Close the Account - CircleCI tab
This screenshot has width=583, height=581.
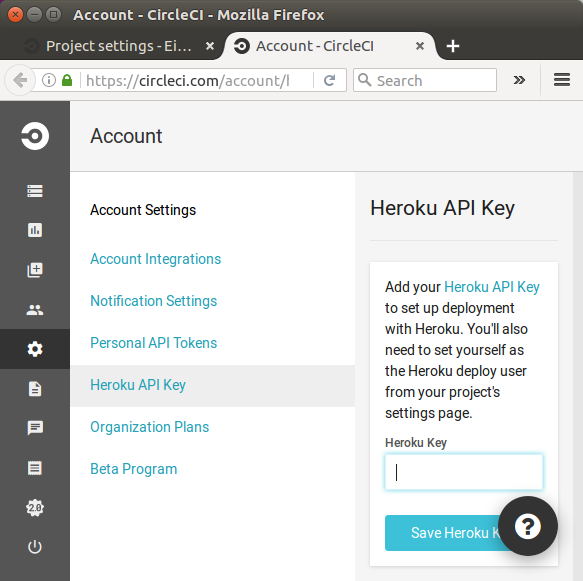pos(420,46)
